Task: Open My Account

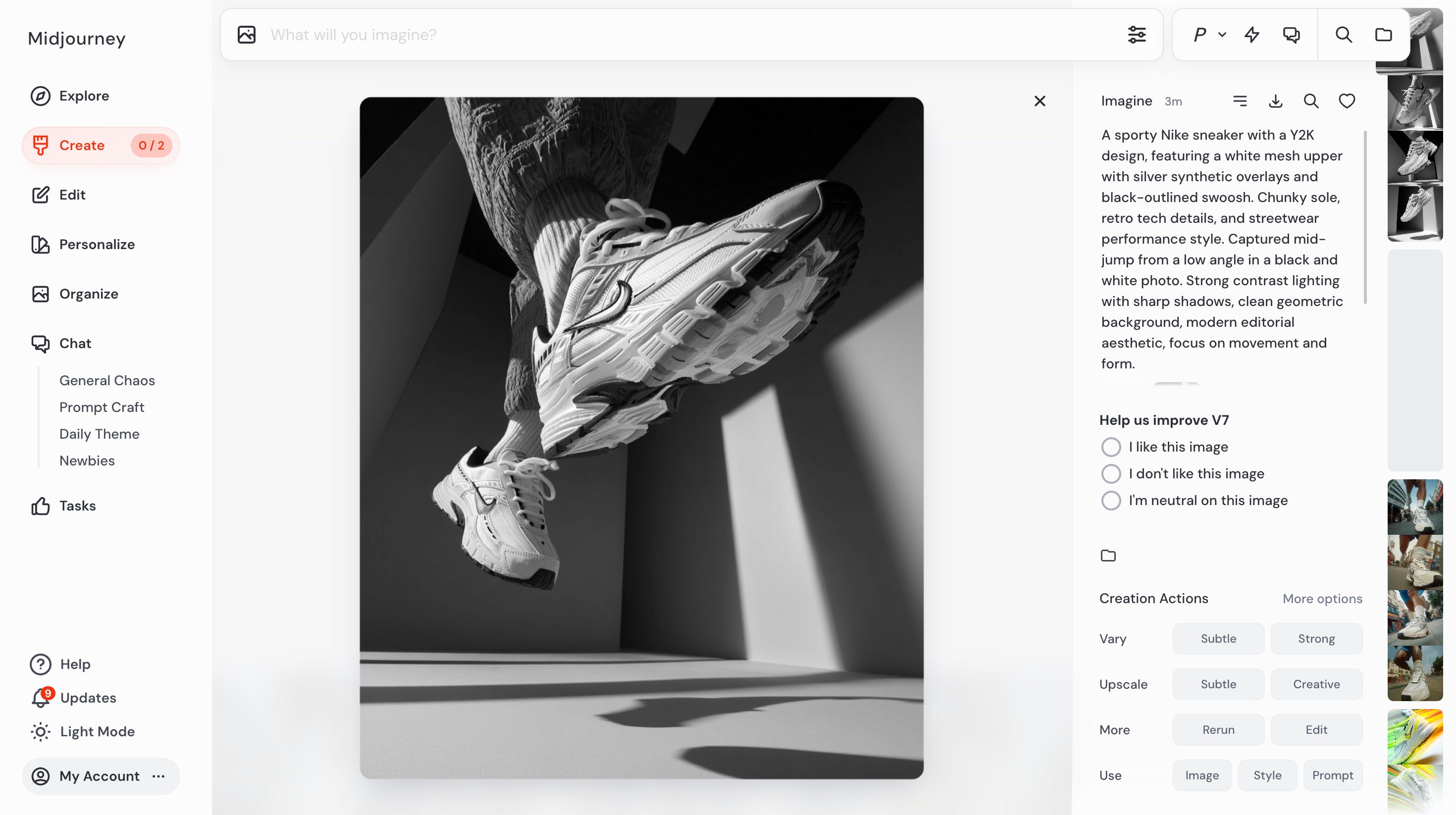Action: point(101,776)
